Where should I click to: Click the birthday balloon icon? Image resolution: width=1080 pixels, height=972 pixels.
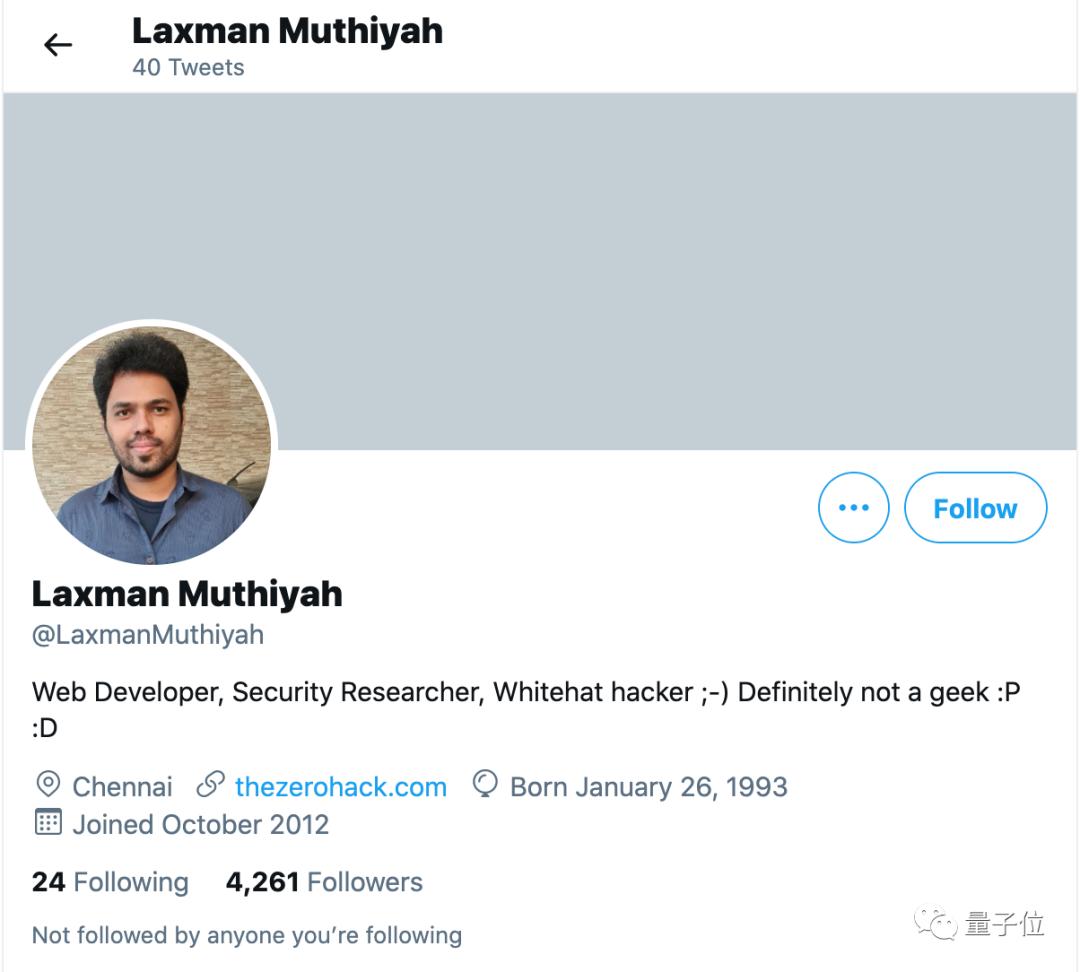tap(485, 785)
